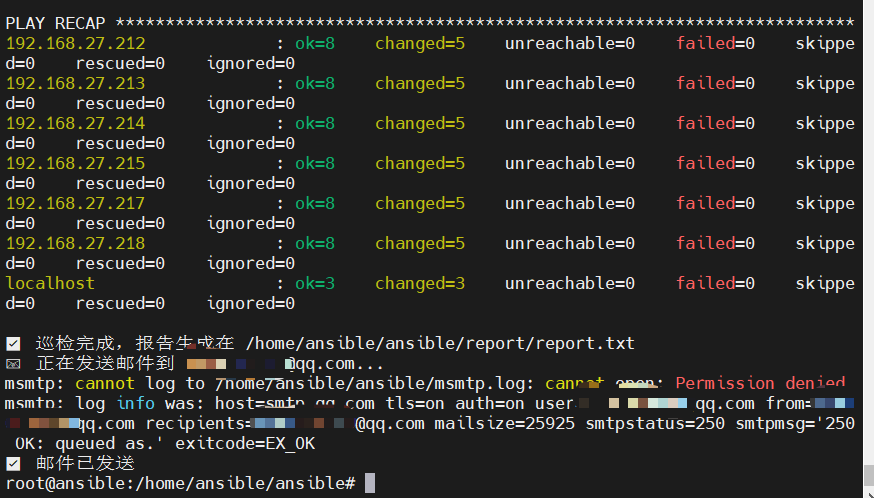Click the envelope icon before 正在发送邮件到
This screenshot has height=498, width=874.
click(13, 364)
